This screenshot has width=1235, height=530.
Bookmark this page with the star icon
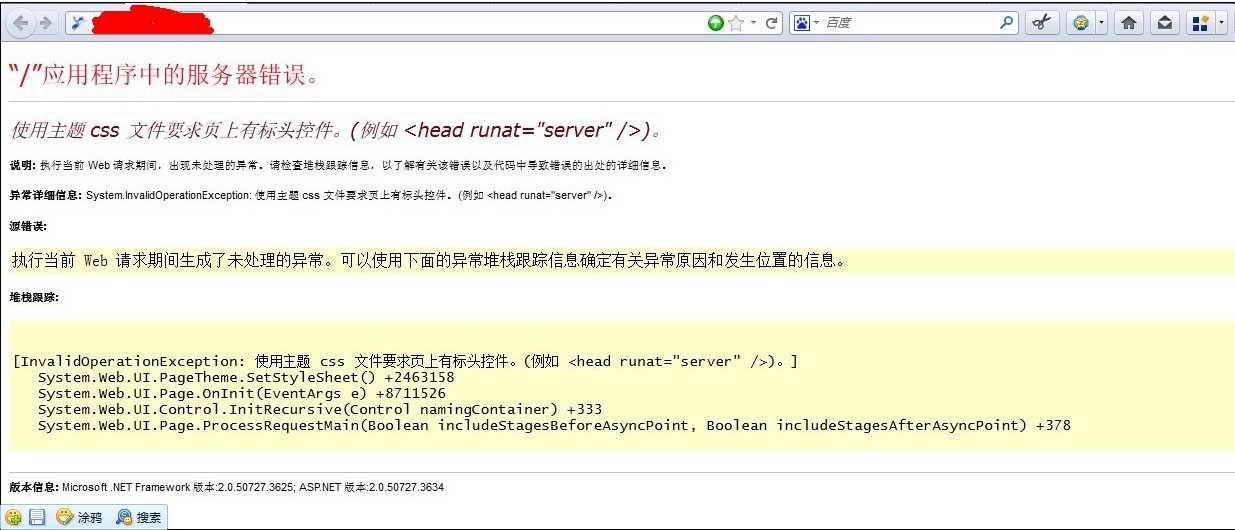click(736, 23)
